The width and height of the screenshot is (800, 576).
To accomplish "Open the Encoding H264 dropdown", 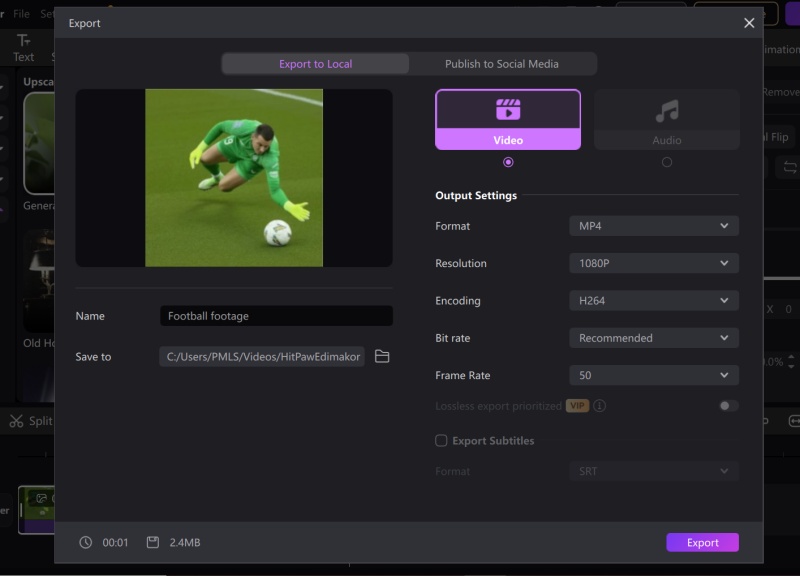I will [654, 300].
